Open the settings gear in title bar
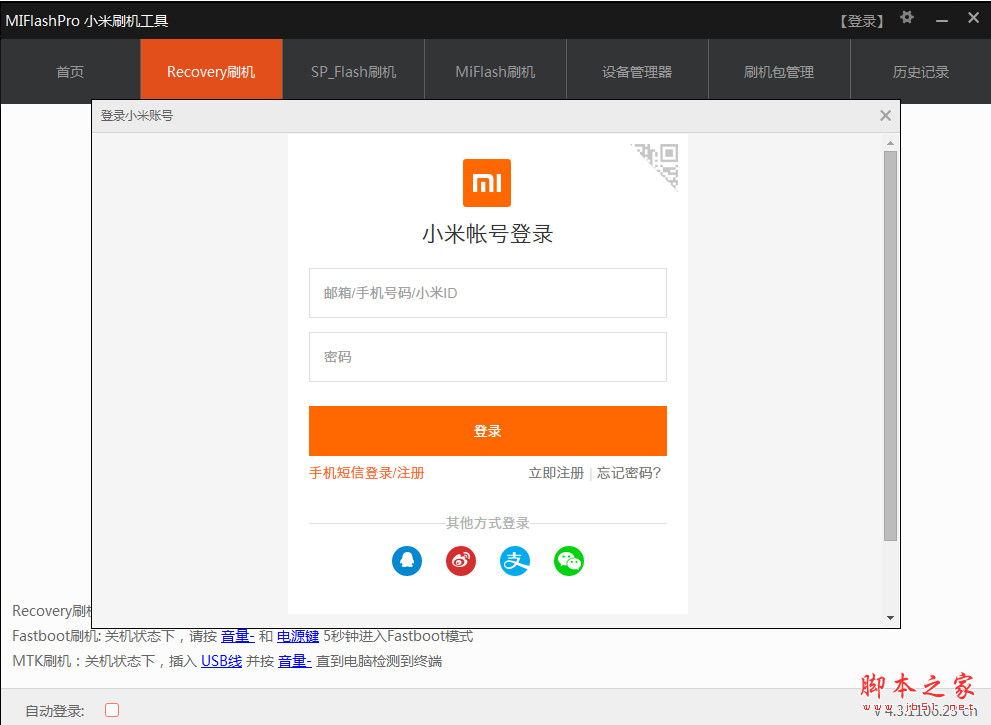The image size is (991, 725). pos(907,18)
